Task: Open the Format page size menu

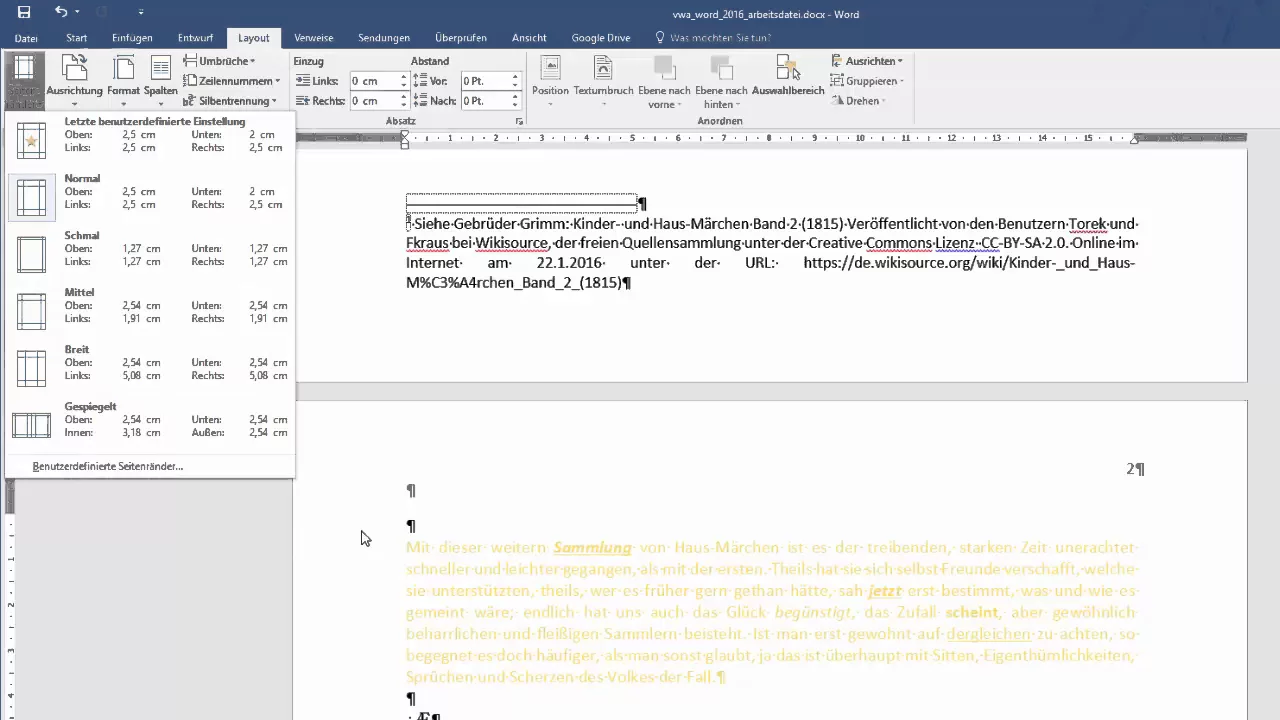Action: pos(124,81)
